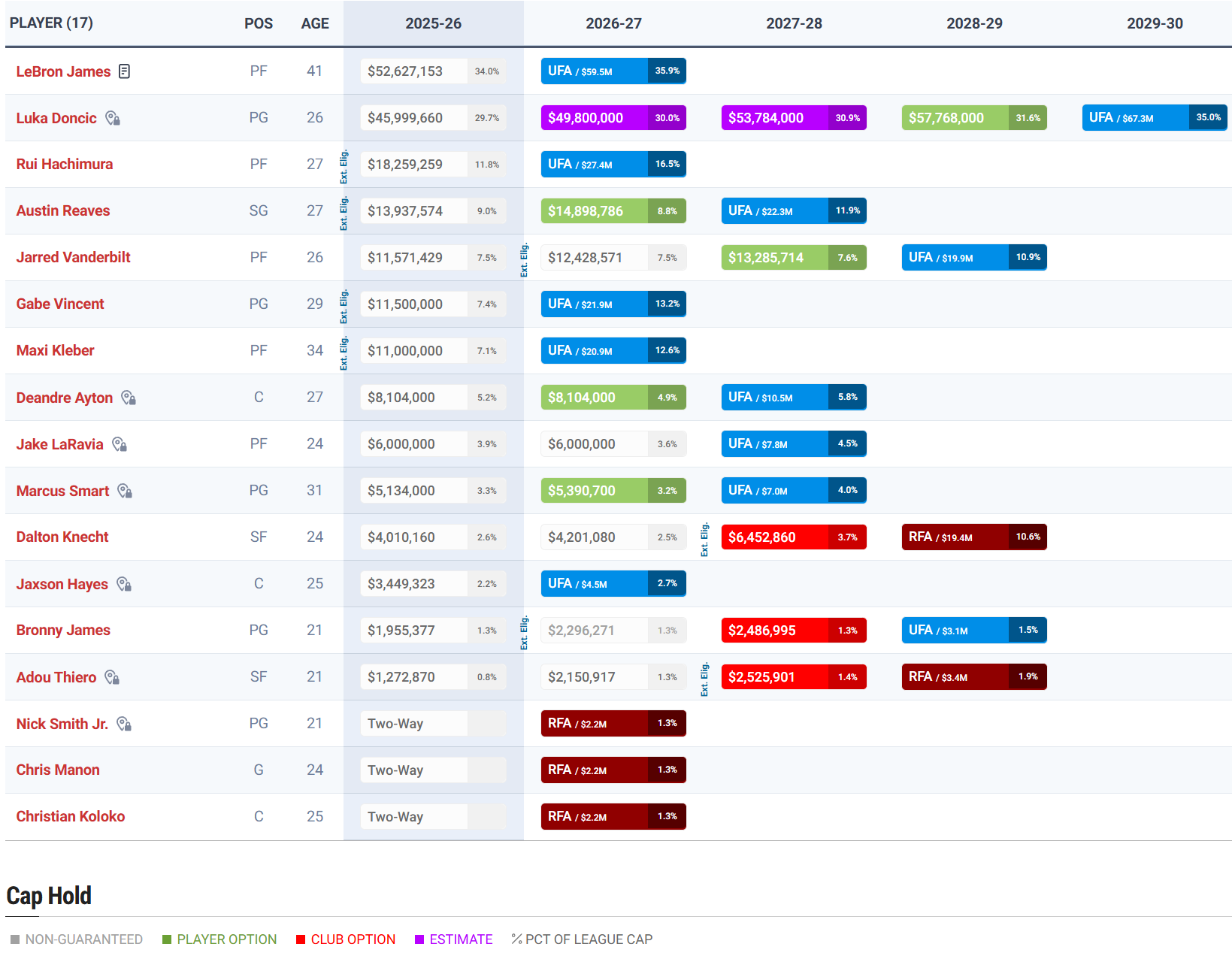This screenshot has height=959, width=1232.
Task: Click the PCT OF LEAGUE CAP legend label
Action: point(589,939)
